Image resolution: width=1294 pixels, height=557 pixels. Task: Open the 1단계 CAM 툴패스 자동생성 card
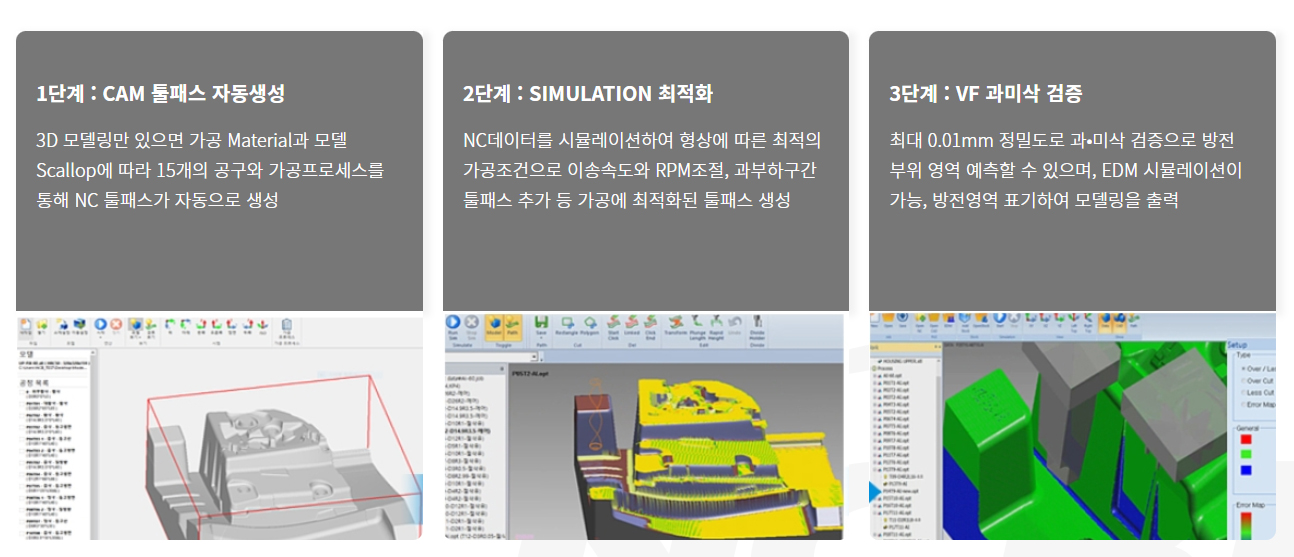pyautogui.click(x=219, y=170)
